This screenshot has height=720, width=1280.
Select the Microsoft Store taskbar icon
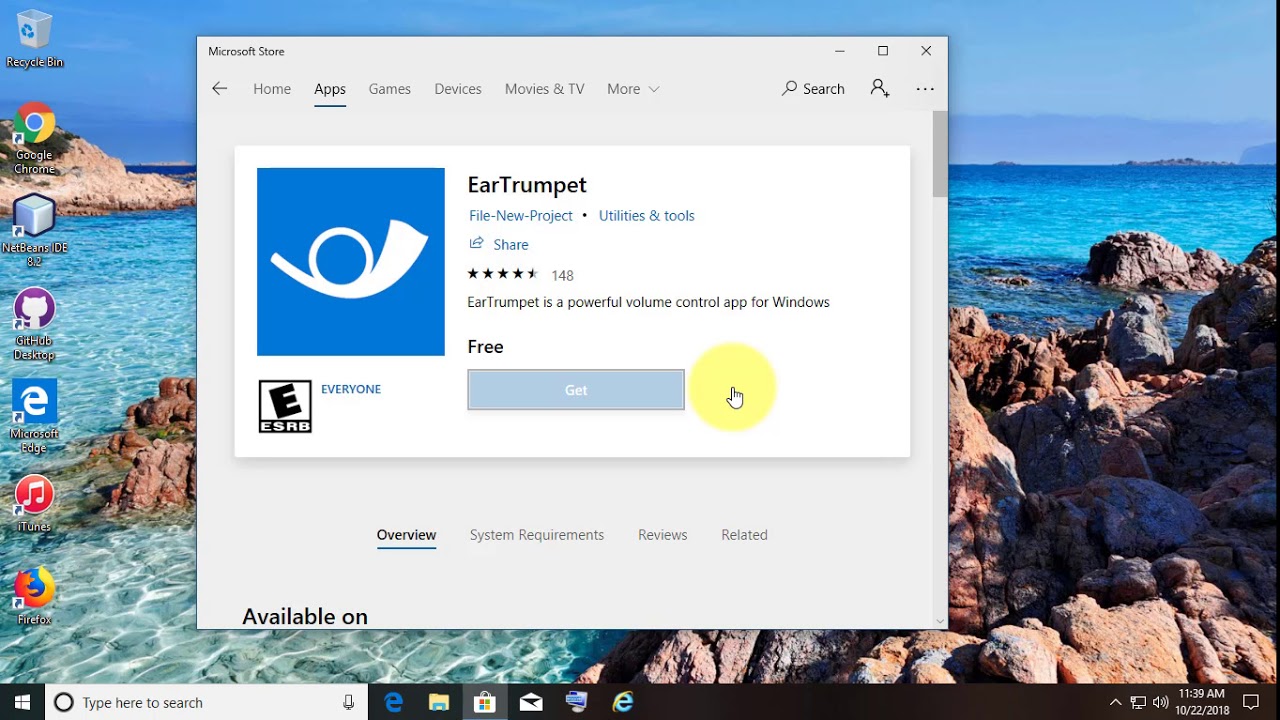click(x=485, y=702)
